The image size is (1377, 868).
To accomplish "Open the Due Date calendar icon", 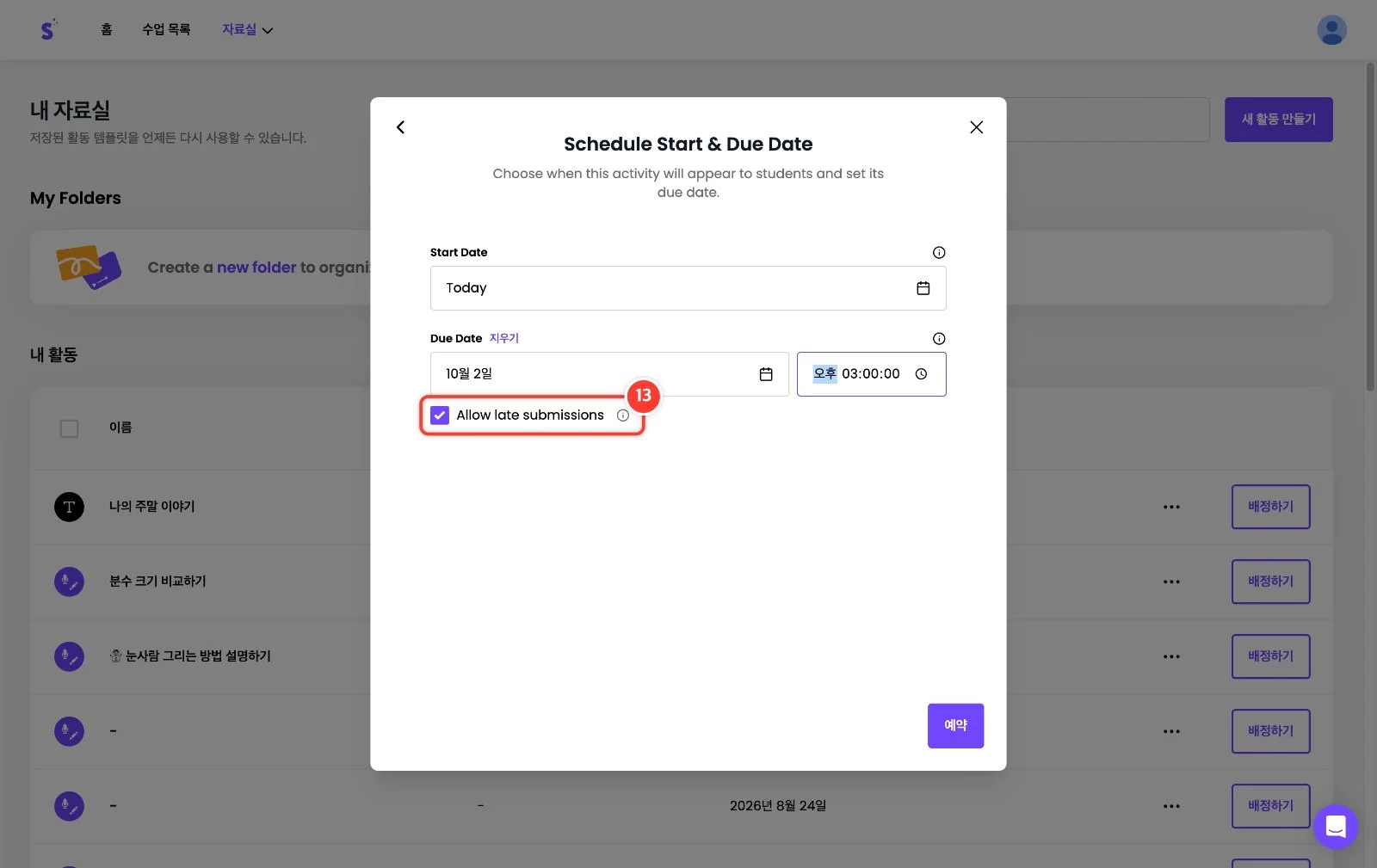I will point(766,374).
